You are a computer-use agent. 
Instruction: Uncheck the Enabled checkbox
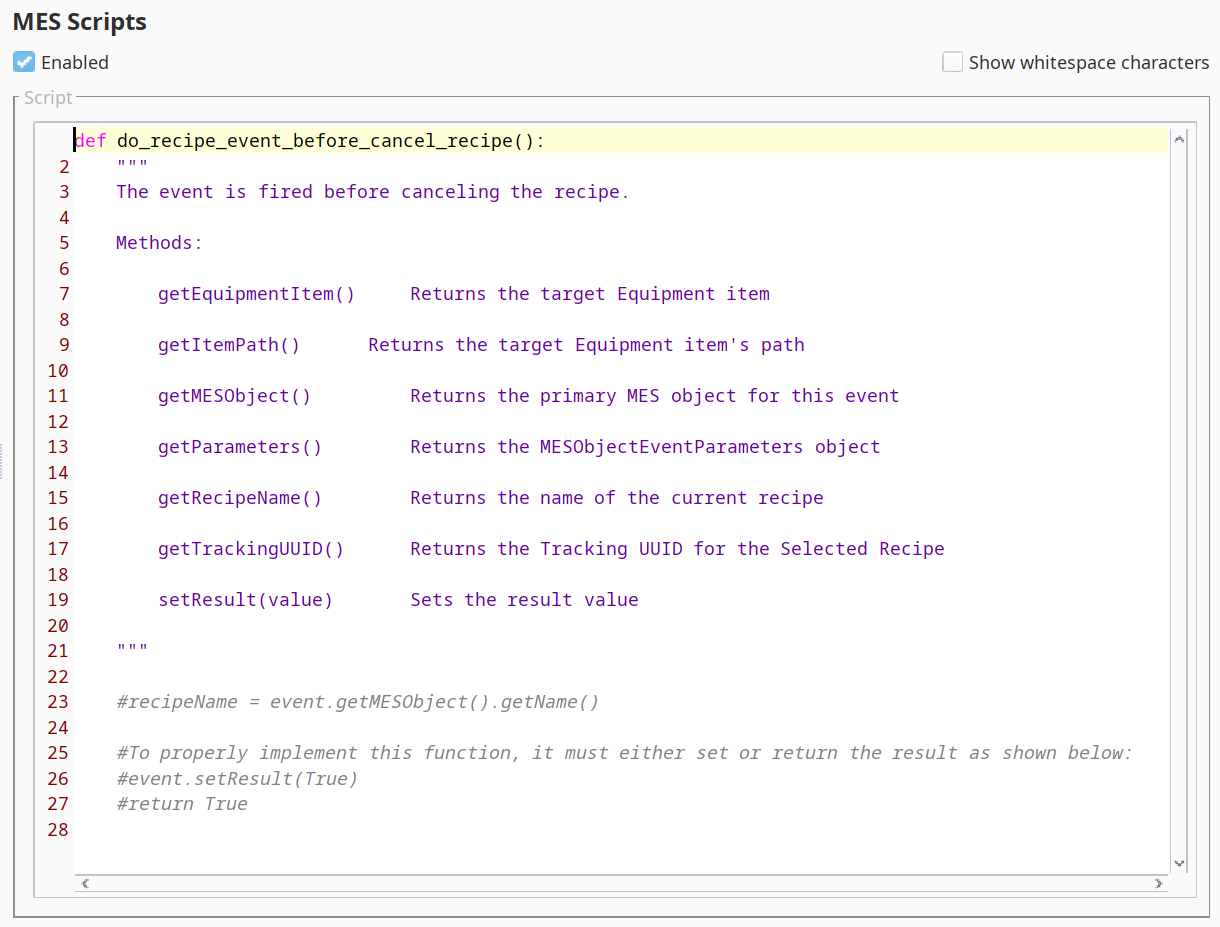click(x=24, y=62)
